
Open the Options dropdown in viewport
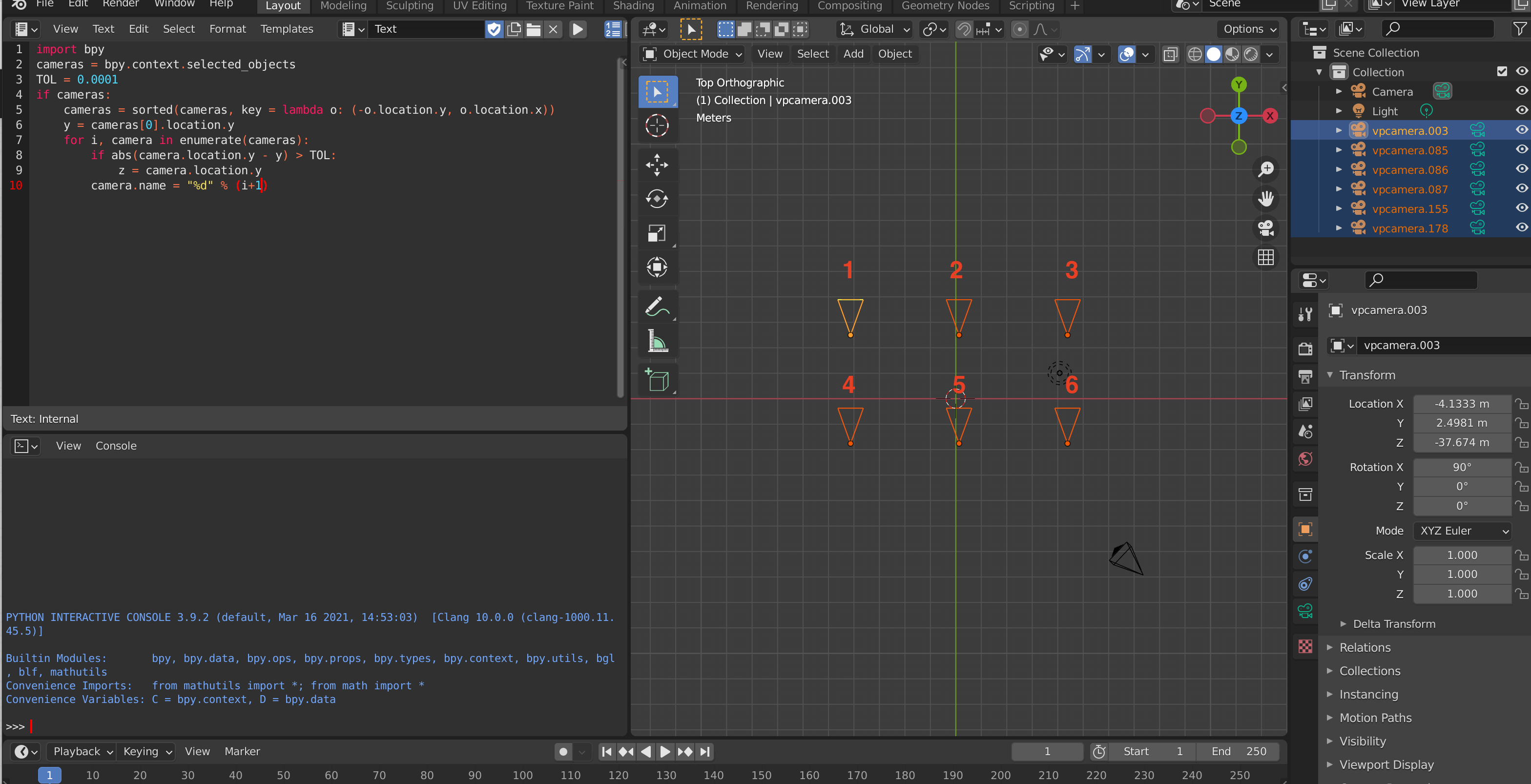point(1250,29)
